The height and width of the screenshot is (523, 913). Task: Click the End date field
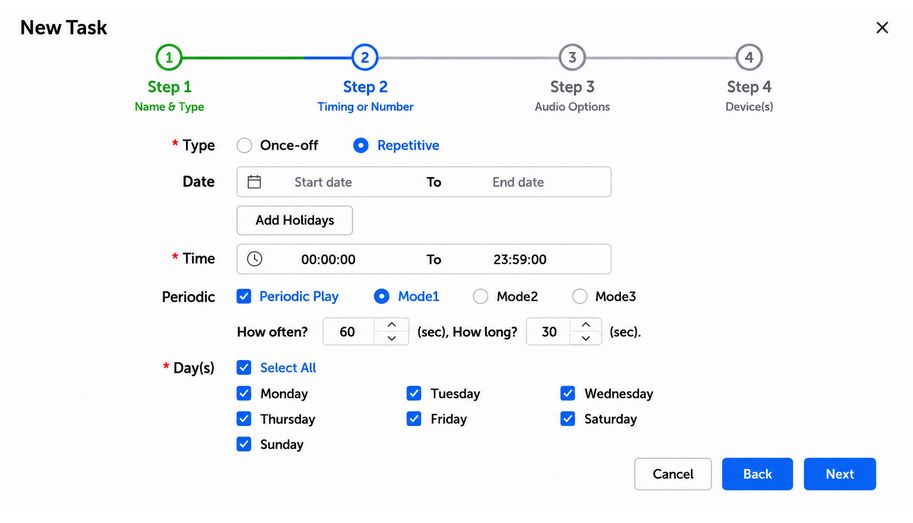click(518, 182)
